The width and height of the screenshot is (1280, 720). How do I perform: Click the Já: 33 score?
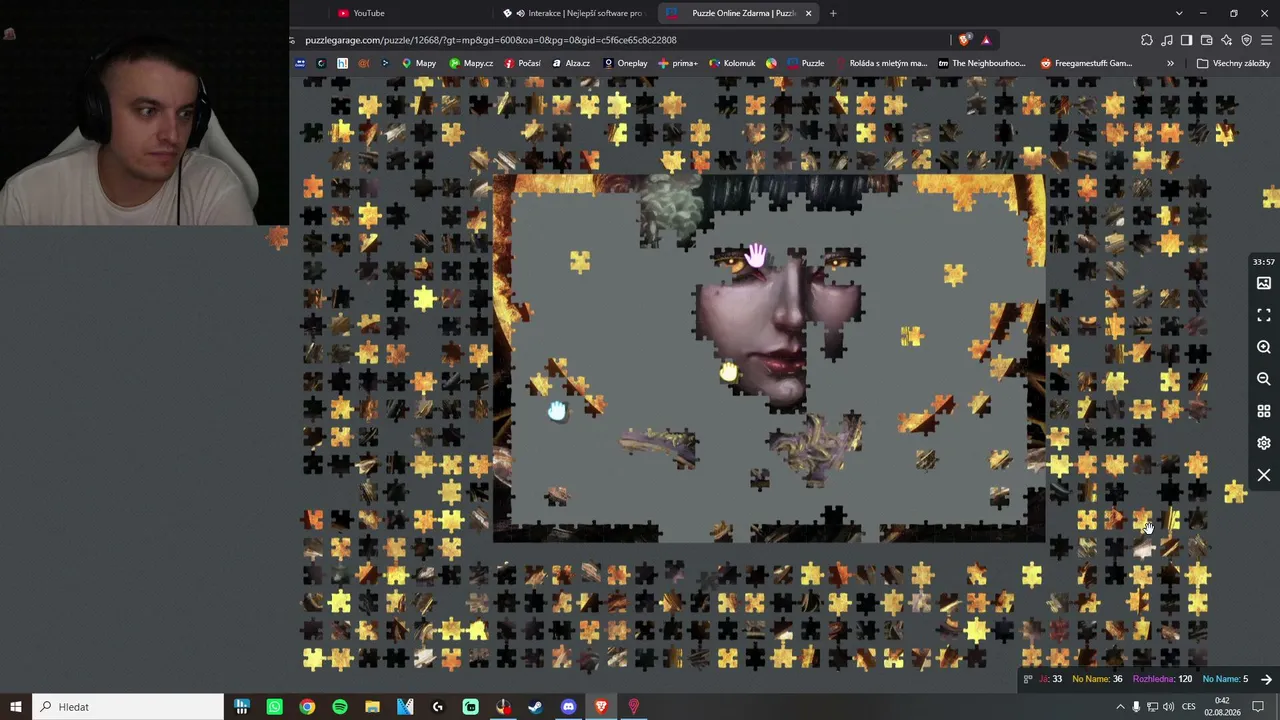(1050, 680)
